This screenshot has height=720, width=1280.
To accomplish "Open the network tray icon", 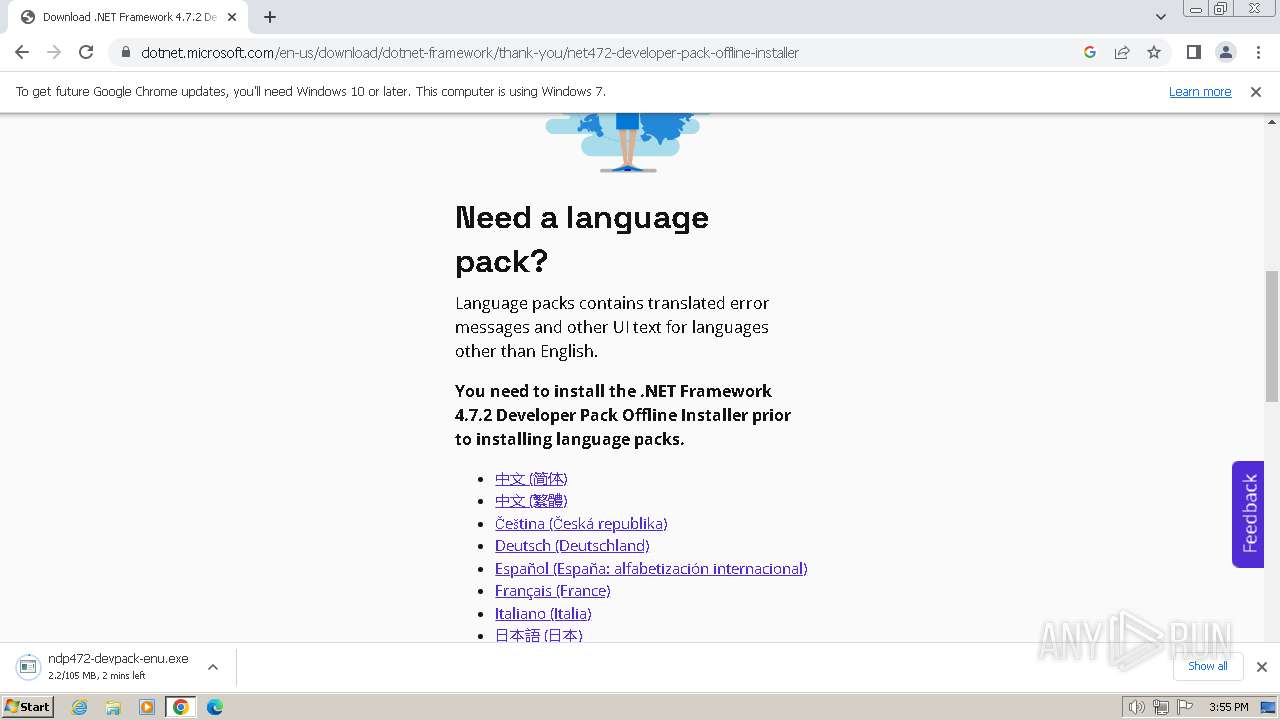I will click(x=1160, y=707).
